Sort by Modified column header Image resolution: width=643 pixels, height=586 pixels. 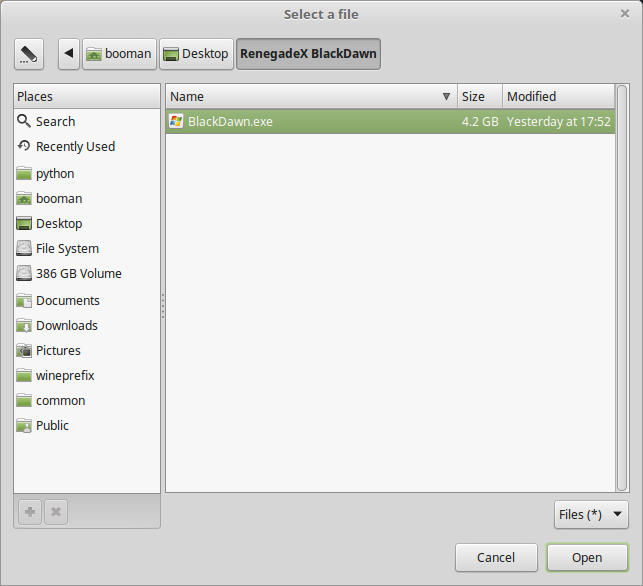[x=559, y=96]
